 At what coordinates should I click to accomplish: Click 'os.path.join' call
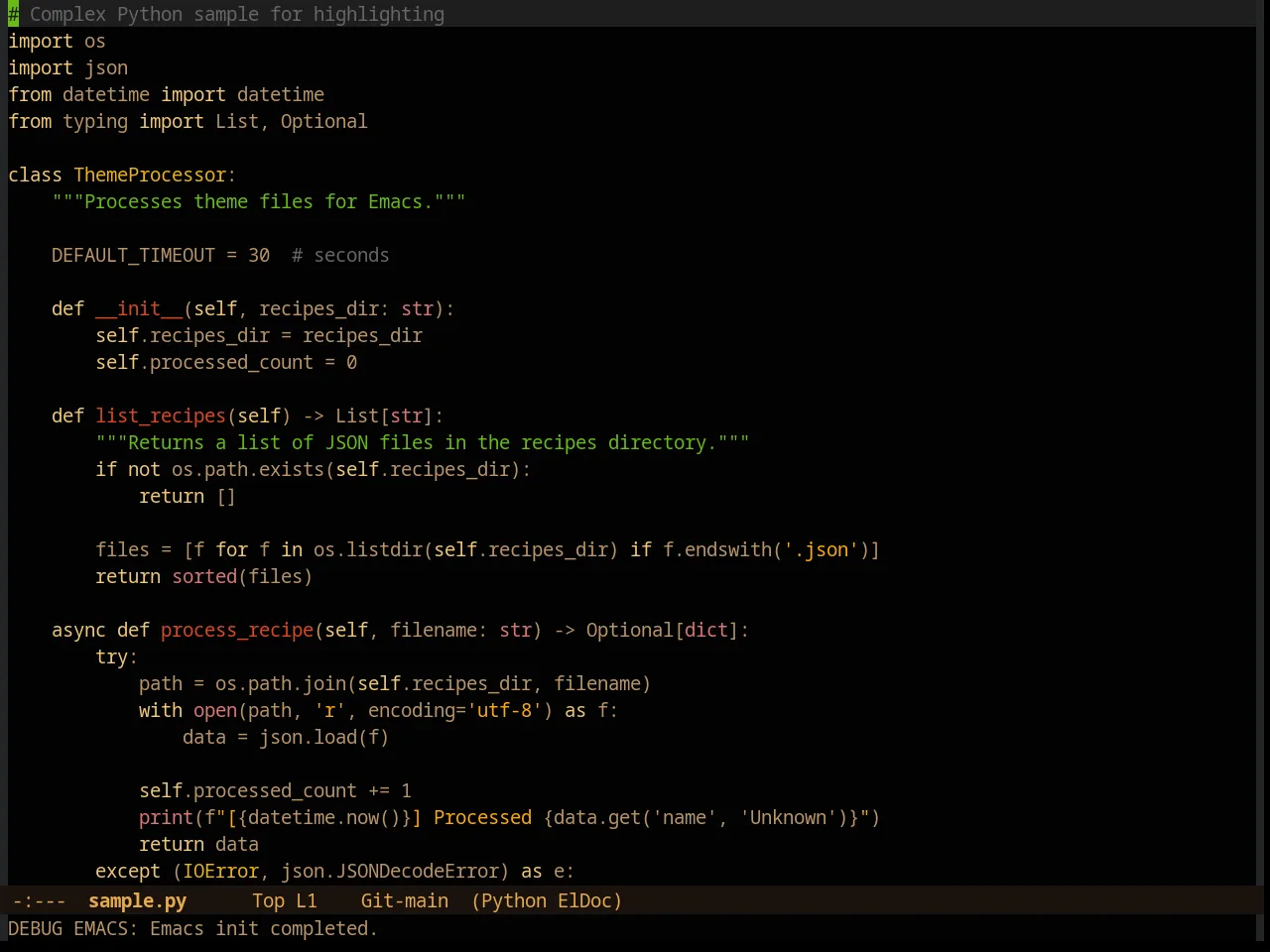pyautogui.click(x=281, y=683)
